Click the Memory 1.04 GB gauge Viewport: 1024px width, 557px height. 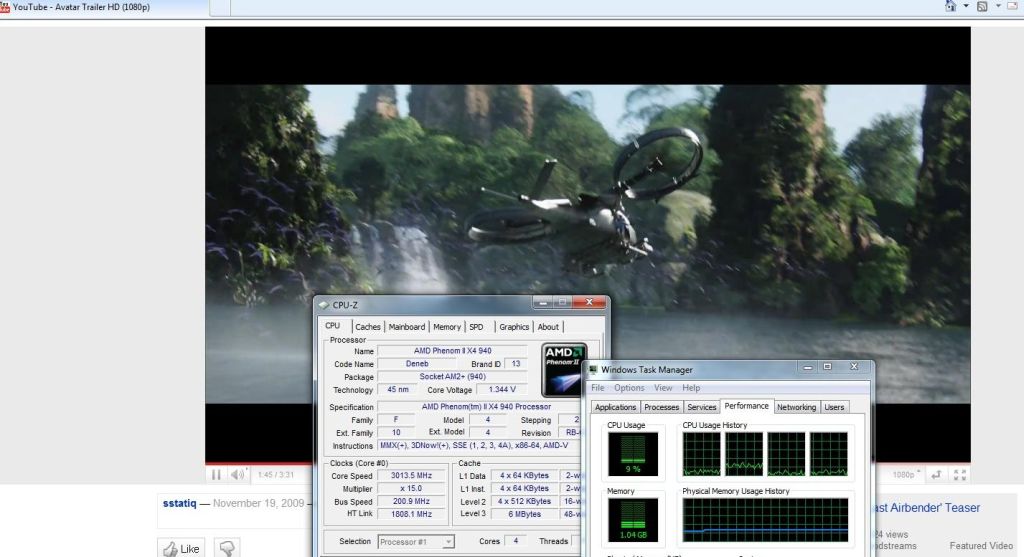(x=633, y=520)
